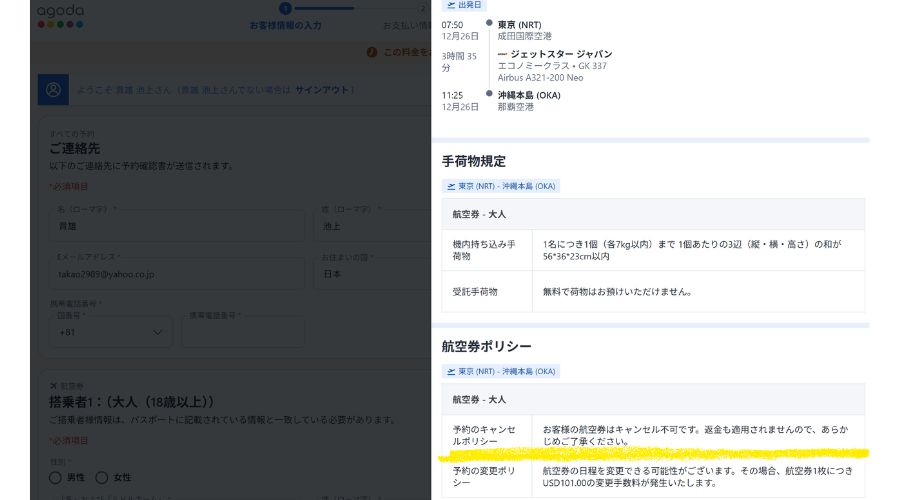Select the 男性 radio button
Image resolution: width=900 pixels, height=500 pixels.
55,478
